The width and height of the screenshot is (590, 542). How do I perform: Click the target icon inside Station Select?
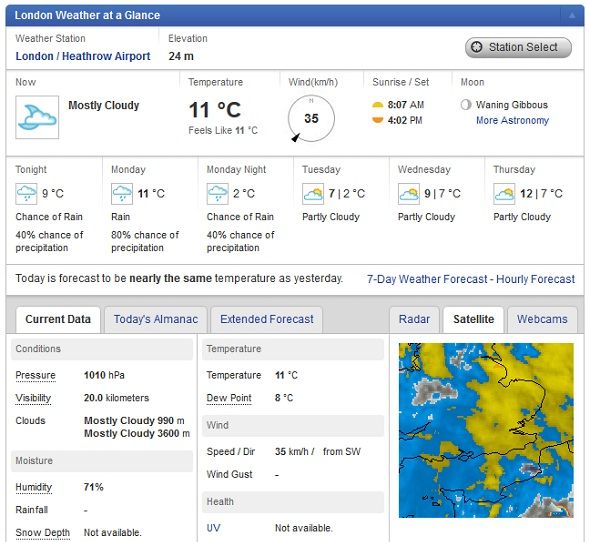[477, 47]
